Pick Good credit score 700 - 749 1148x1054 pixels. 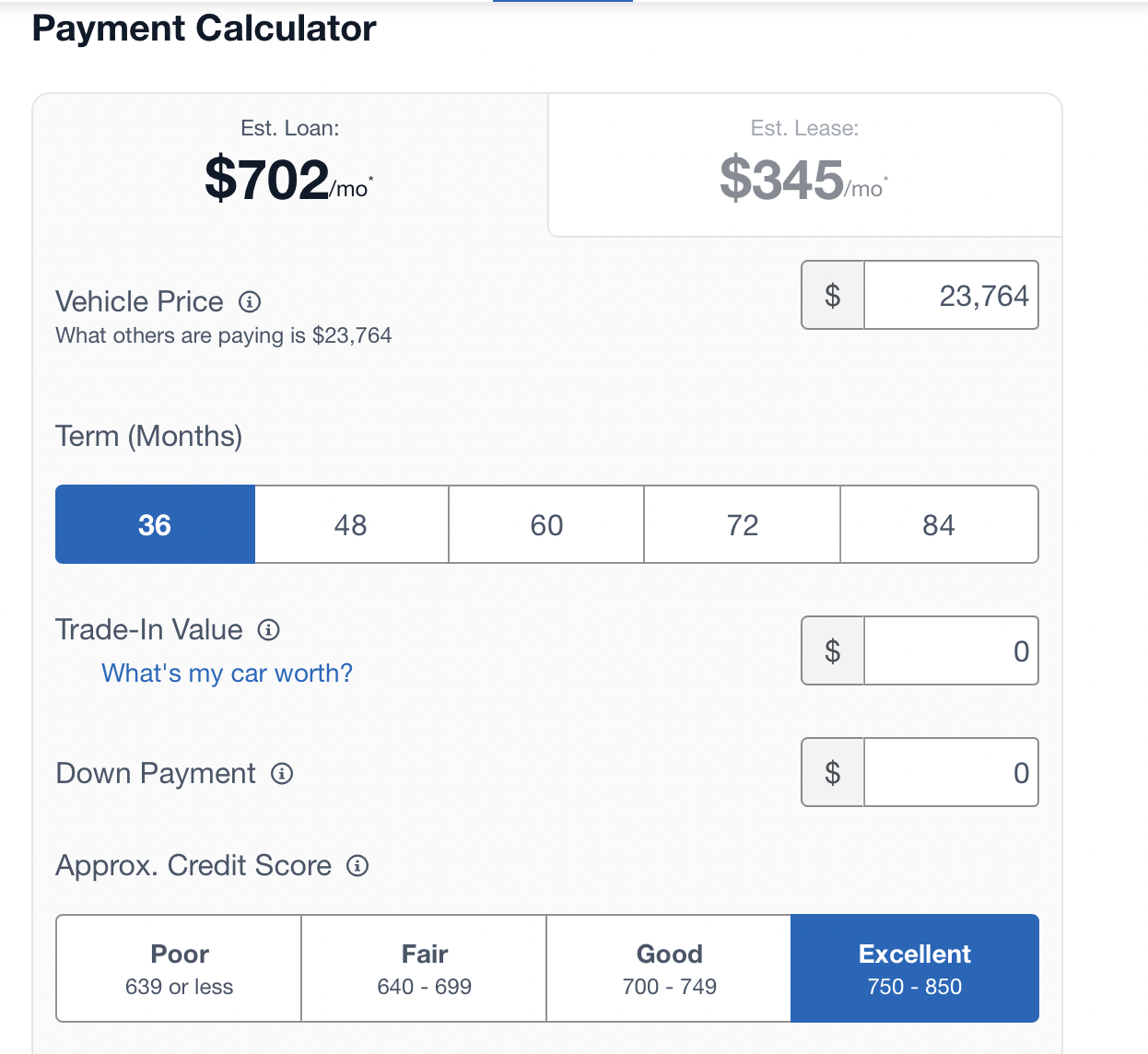pyautogui.click(x=669, y=968)
